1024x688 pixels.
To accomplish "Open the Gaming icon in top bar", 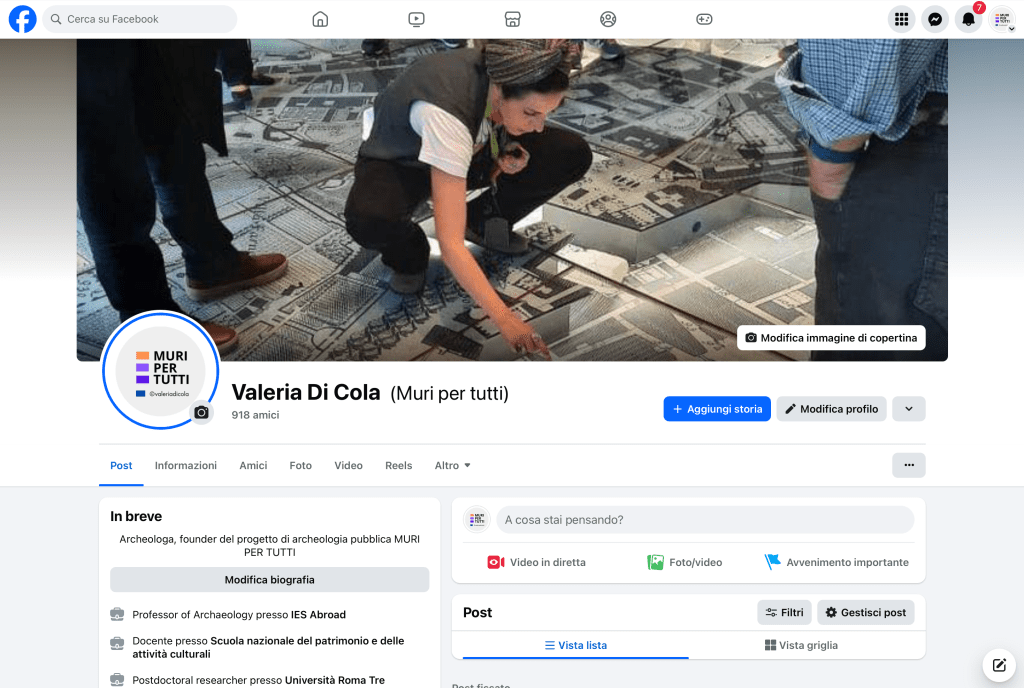I will [x=704, y=19].
